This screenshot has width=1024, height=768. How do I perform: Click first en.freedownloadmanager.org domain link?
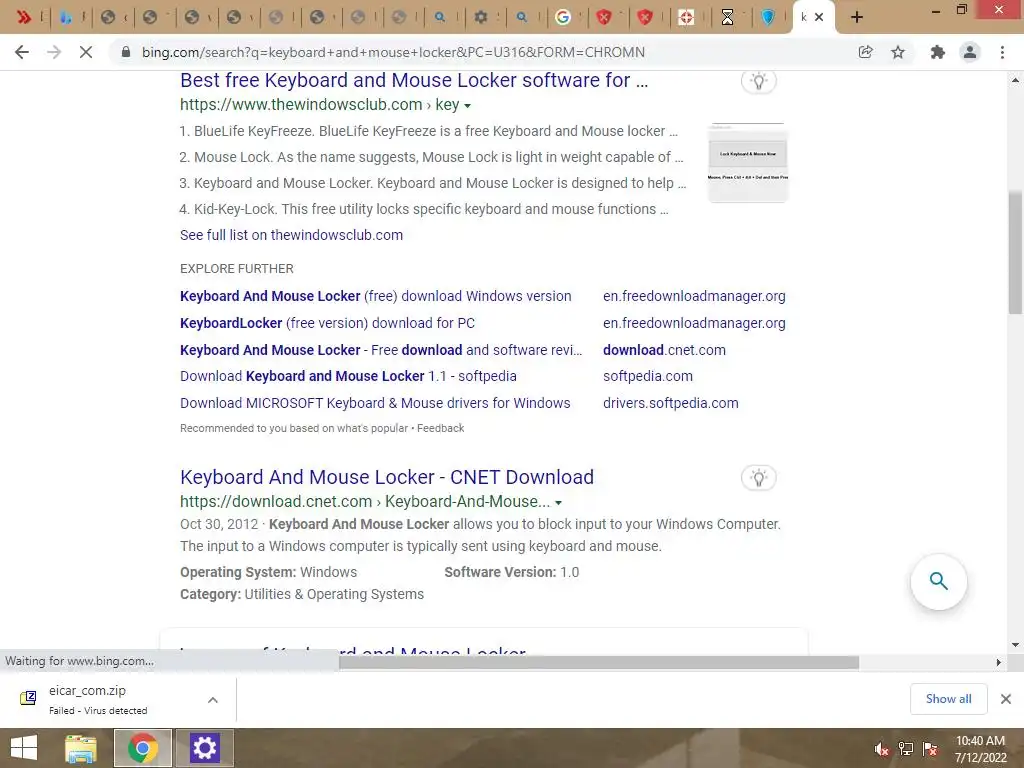(694, 296)
